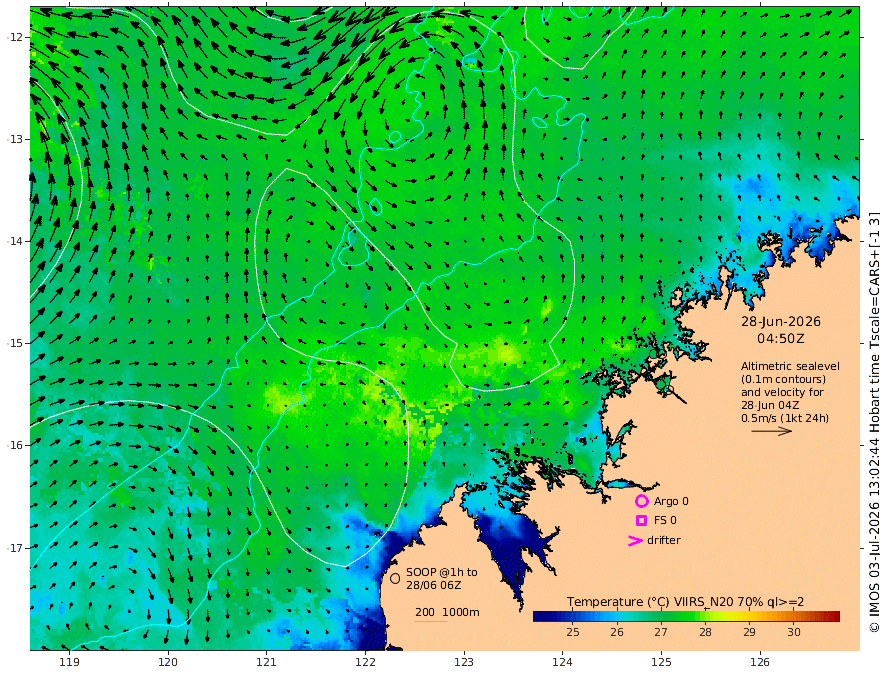This screenshot has height=680, width=880.
Task: Click the "drifter" legend label
Action: (664, 540)
